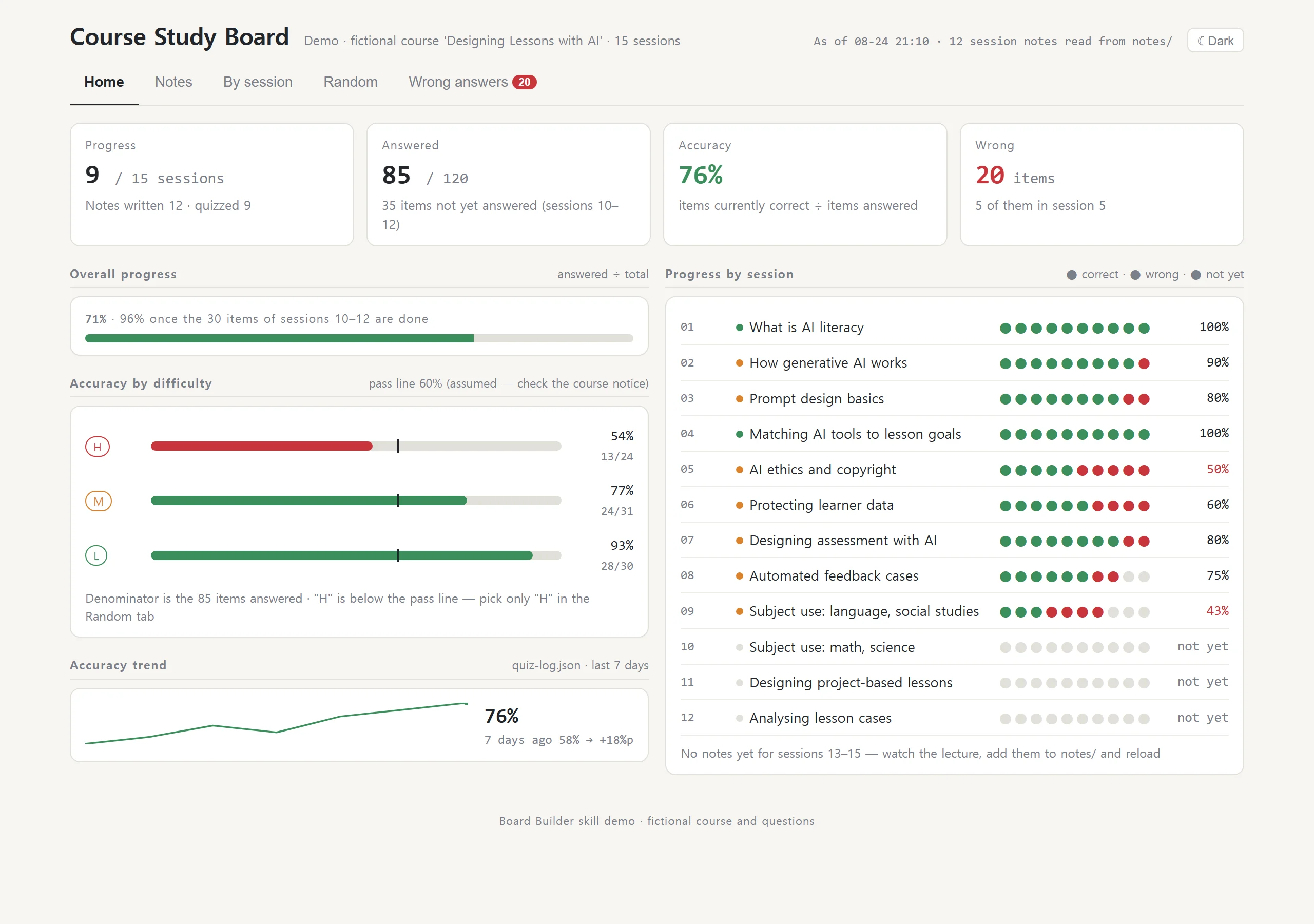Screen dimensions: 1314x924
Task: Open session 02 How generative AI works
Action: [x=954, y=362]
